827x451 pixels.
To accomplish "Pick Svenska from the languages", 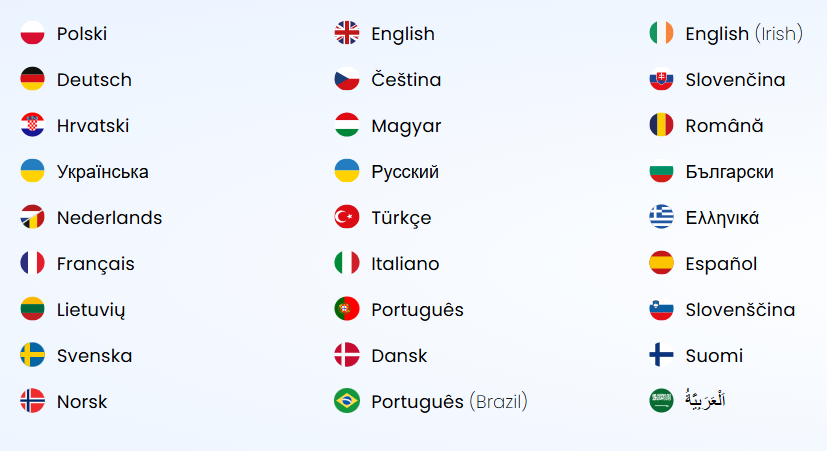I will [x=94, y=356].
